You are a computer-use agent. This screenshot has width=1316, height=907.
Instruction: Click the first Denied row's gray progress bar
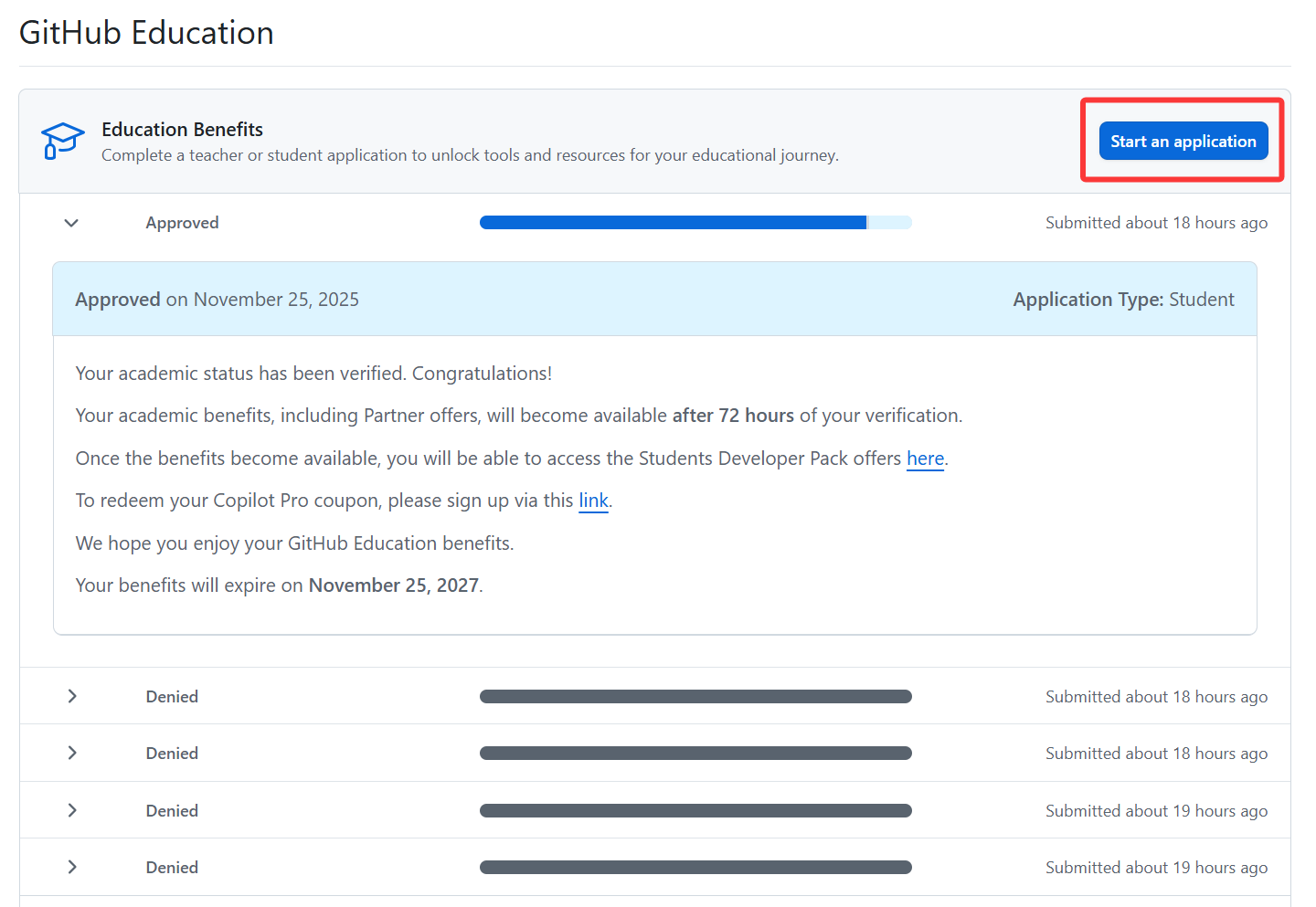coord(695,697)
